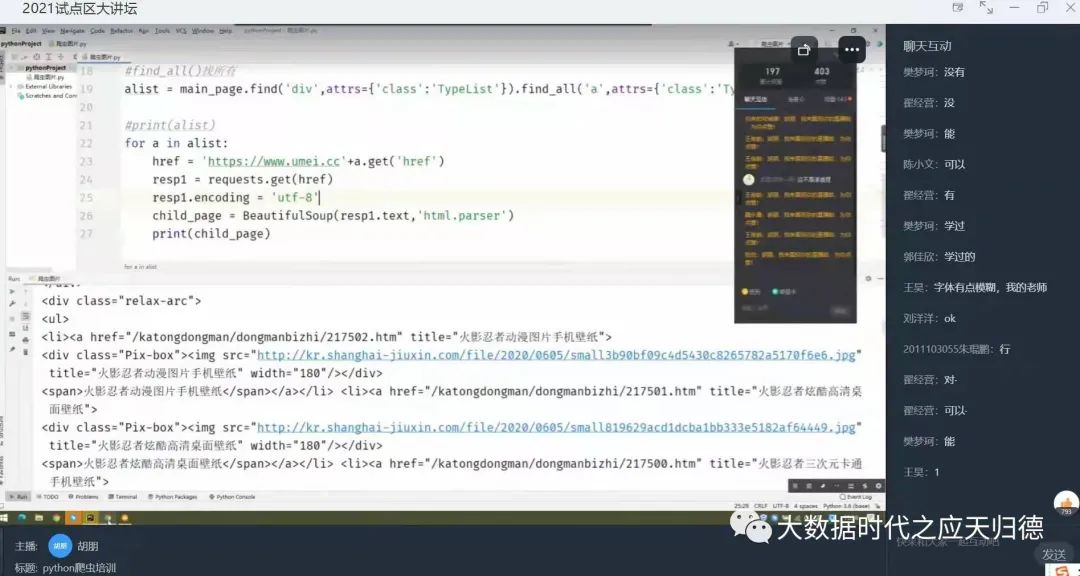Screen dimensions: 1080x576
Task: Click the 'for a in alist:' line
Action: (x=176, y=143)
